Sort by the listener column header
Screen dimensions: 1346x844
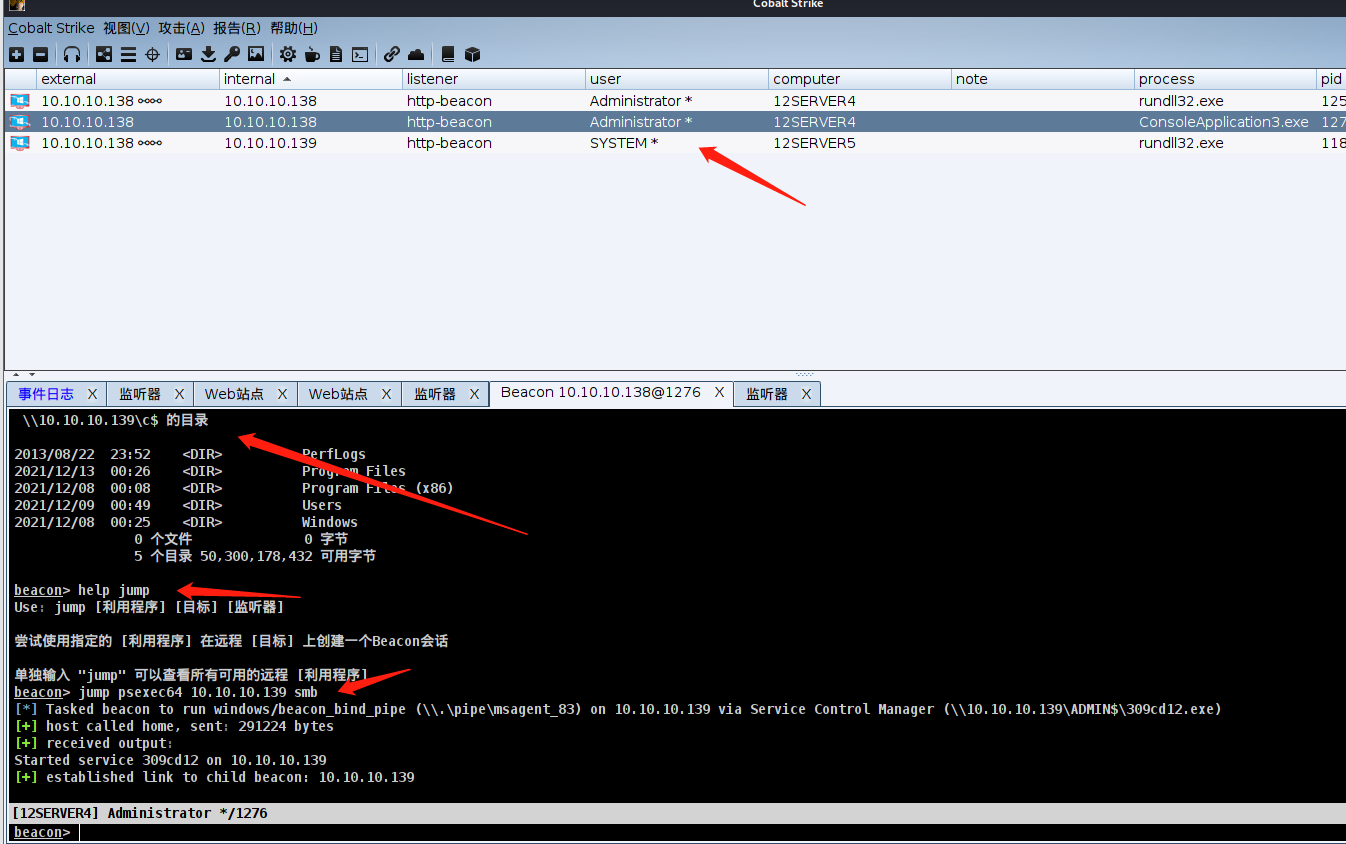(494, 79)
